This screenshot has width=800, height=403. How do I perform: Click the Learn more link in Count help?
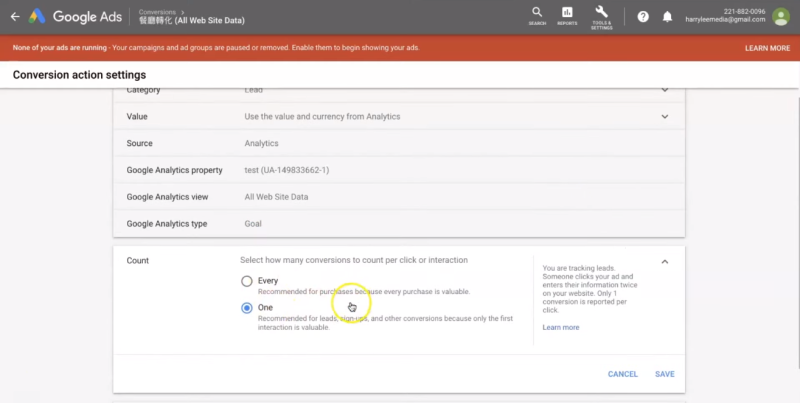pyautogui.click(x=560, y=327)
